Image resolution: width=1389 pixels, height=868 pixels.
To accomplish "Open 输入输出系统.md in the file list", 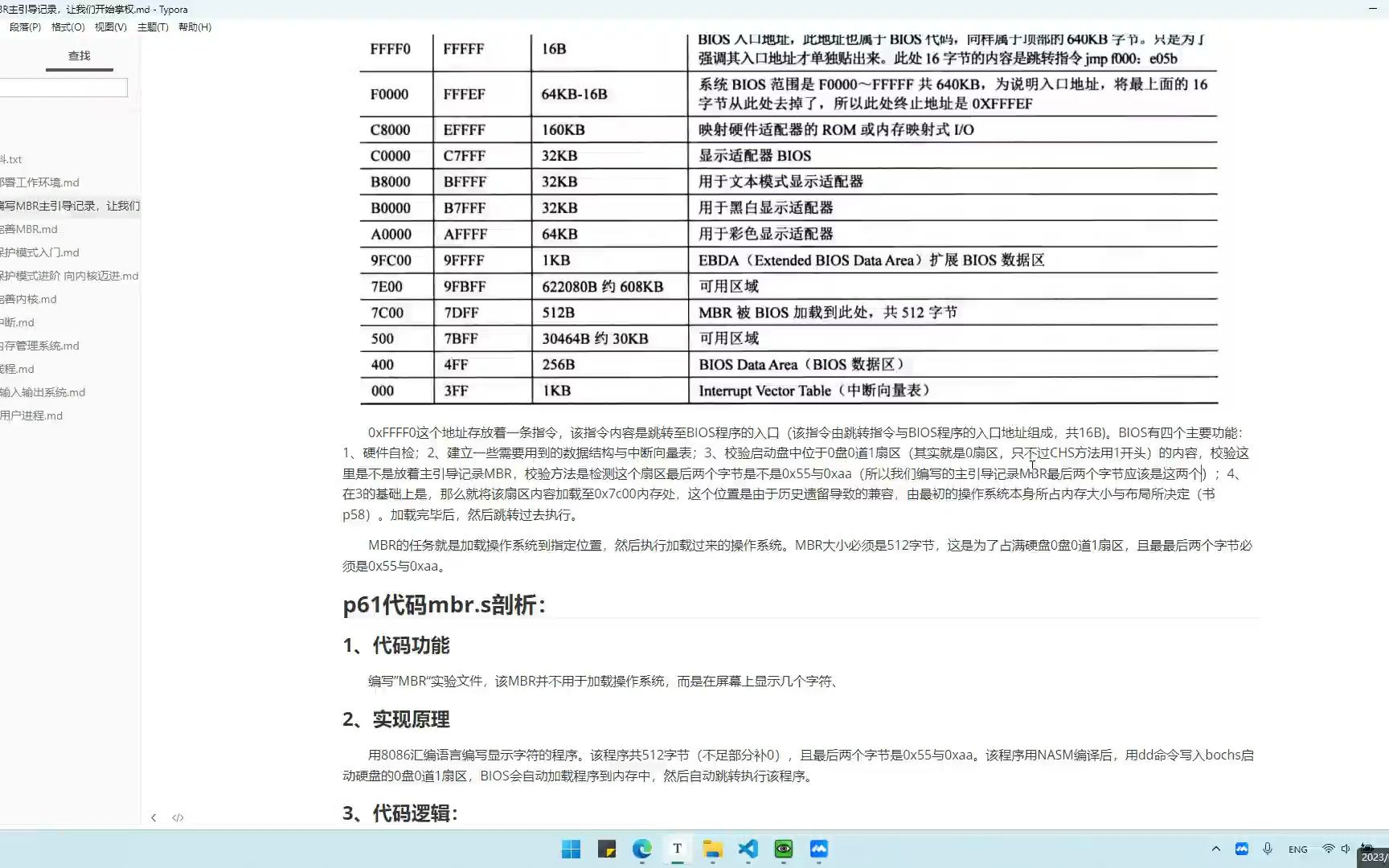I will click(x=43, y=392).
